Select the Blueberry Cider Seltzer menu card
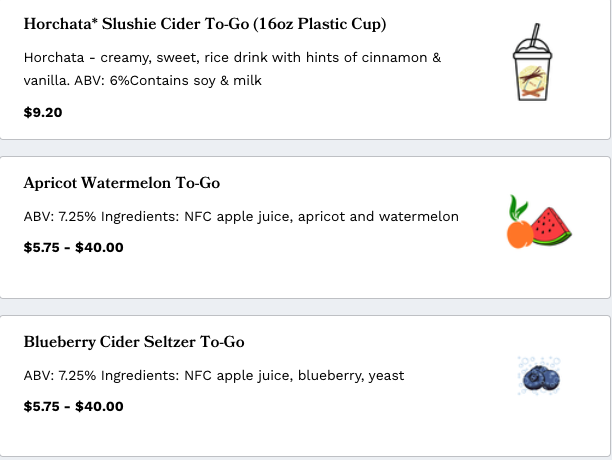The image size is (612, 460). (305, 386)
